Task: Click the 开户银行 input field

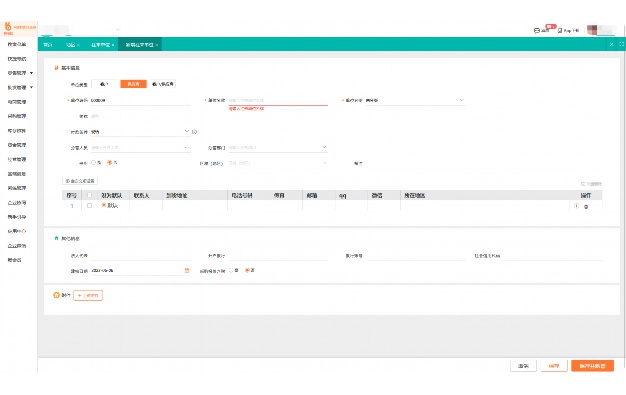Action: click(278, 256)
